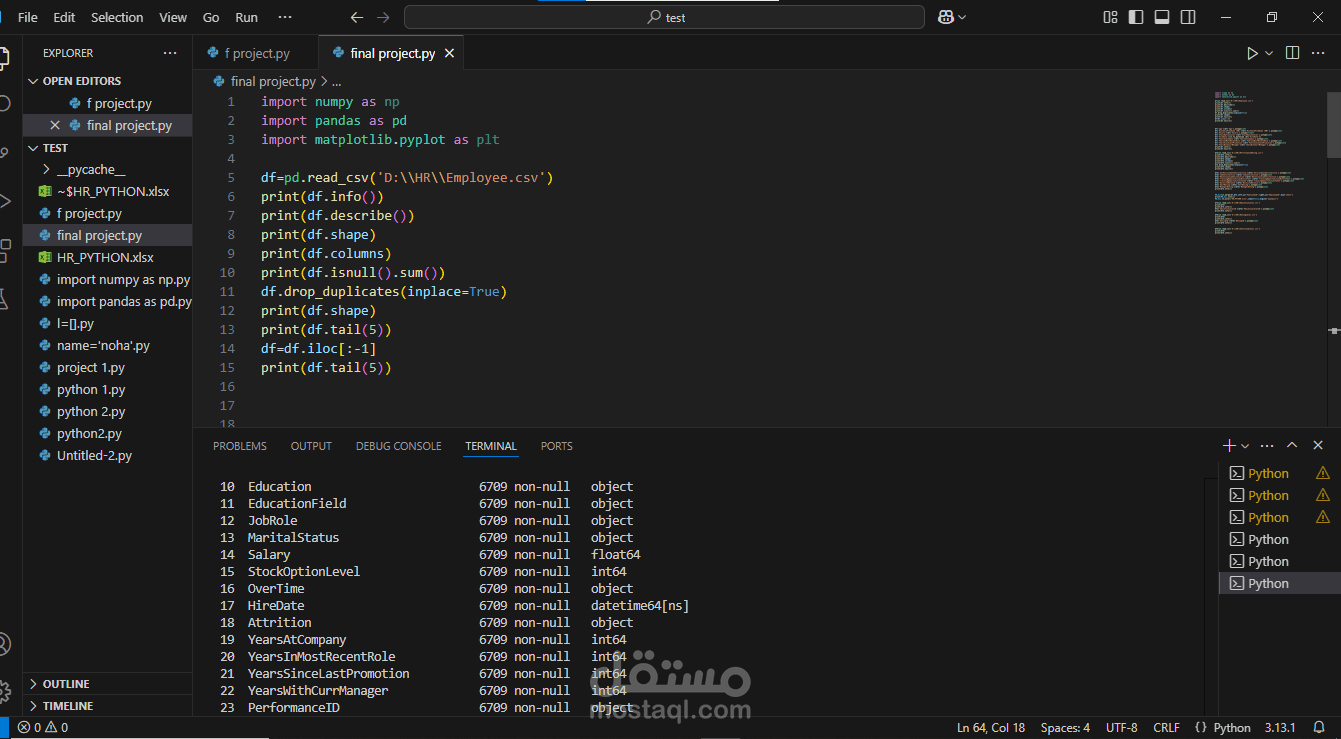Open the Run menu
1341x739 pixels.
point(246,17)
